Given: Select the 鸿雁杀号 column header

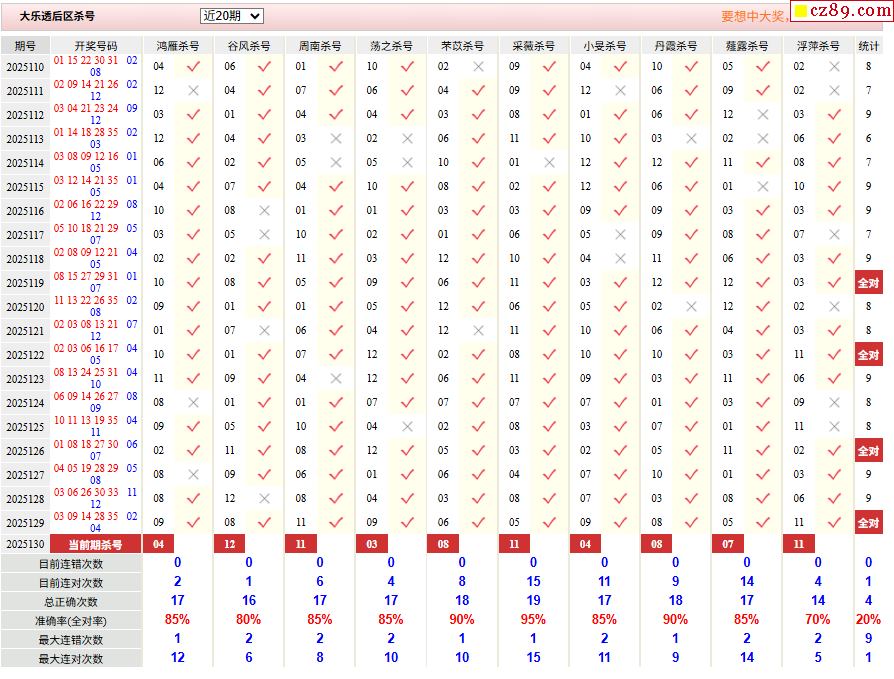Looking at the screenshot, I should click(x=178, y=46).
